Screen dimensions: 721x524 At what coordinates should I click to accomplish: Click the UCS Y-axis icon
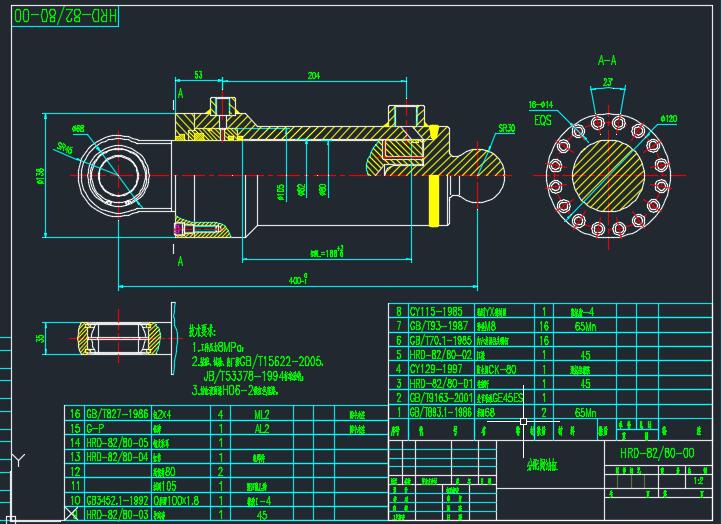17,460
